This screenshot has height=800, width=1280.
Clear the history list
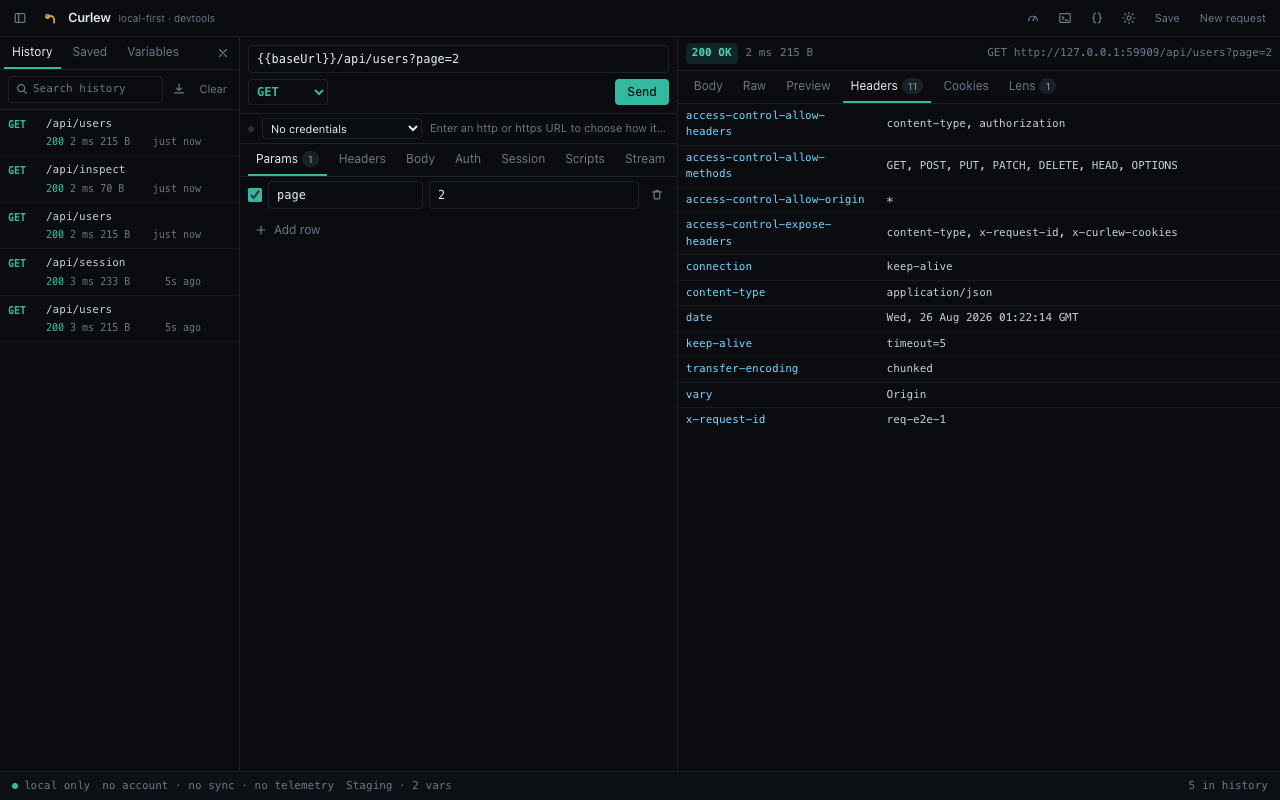[213, 89]
